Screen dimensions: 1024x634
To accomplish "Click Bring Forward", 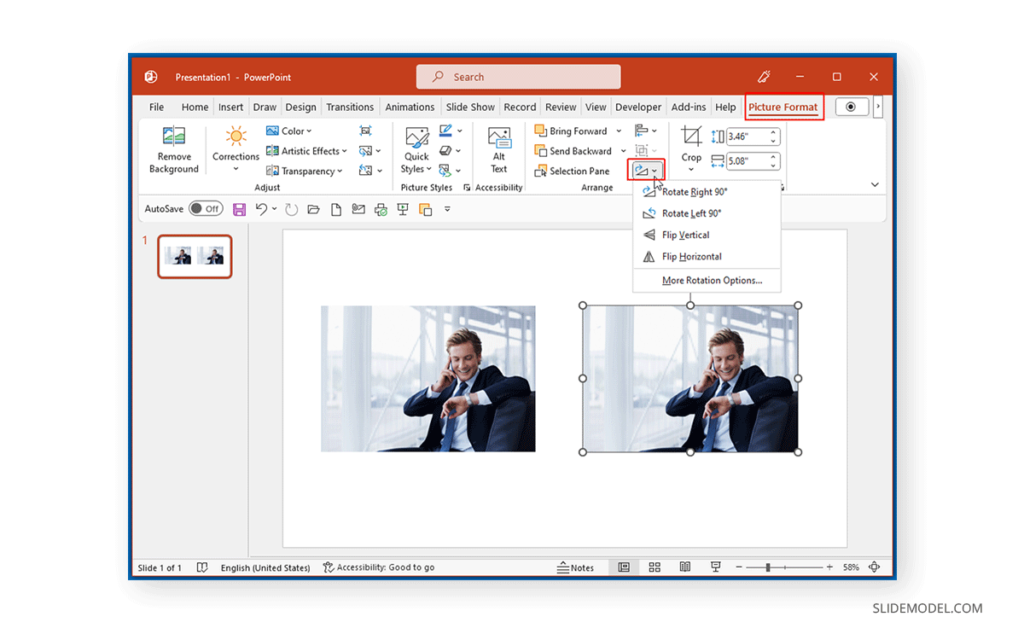I will [571, 131].
